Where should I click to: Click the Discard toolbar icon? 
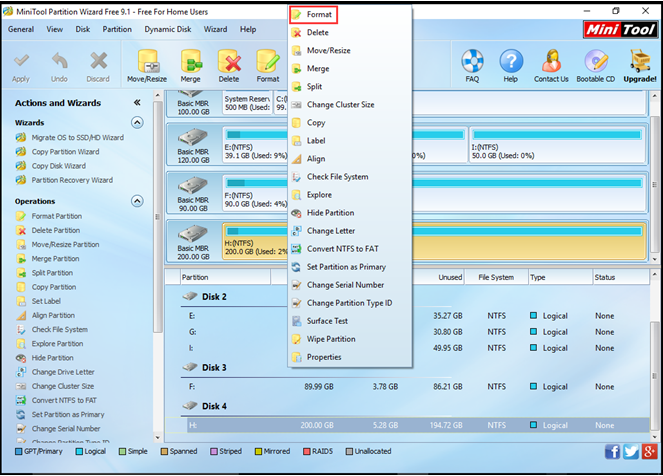click(98, 66)
